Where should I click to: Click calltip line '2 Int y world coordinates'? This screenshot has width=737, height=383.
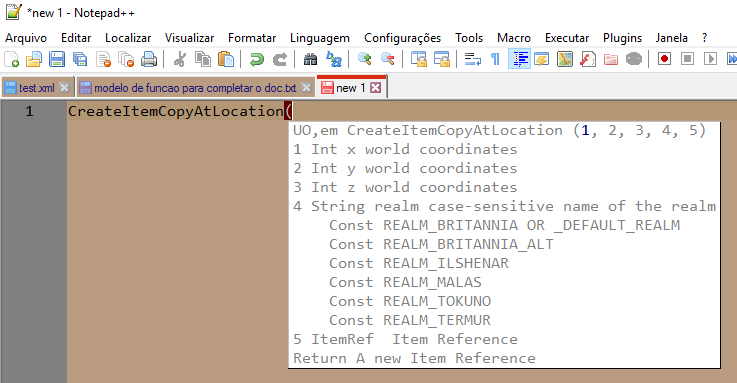point(405,168)
